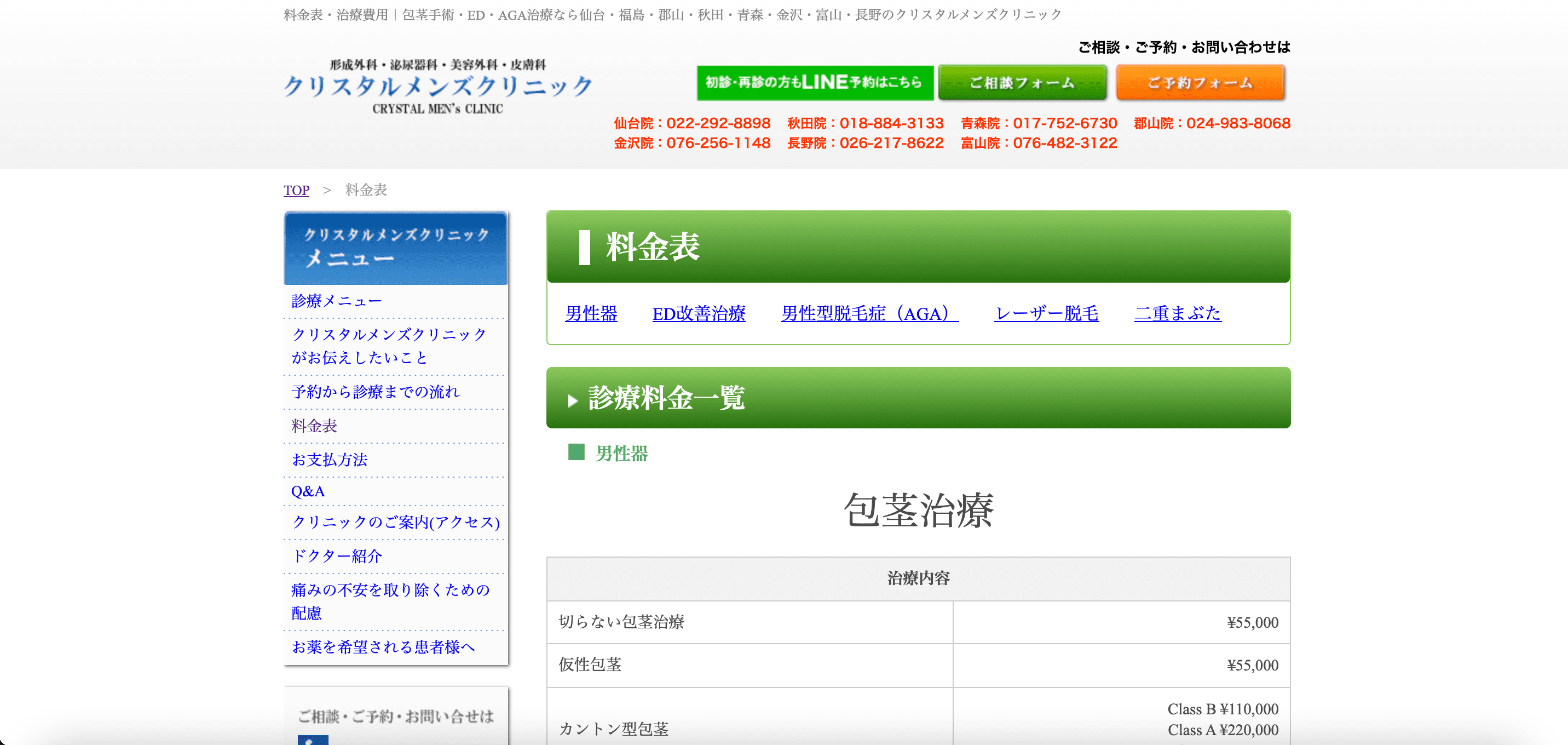This screenshot has width=1568, height=745.
Task: Open the ご相談フォーム button
Action: [1022, 82]
